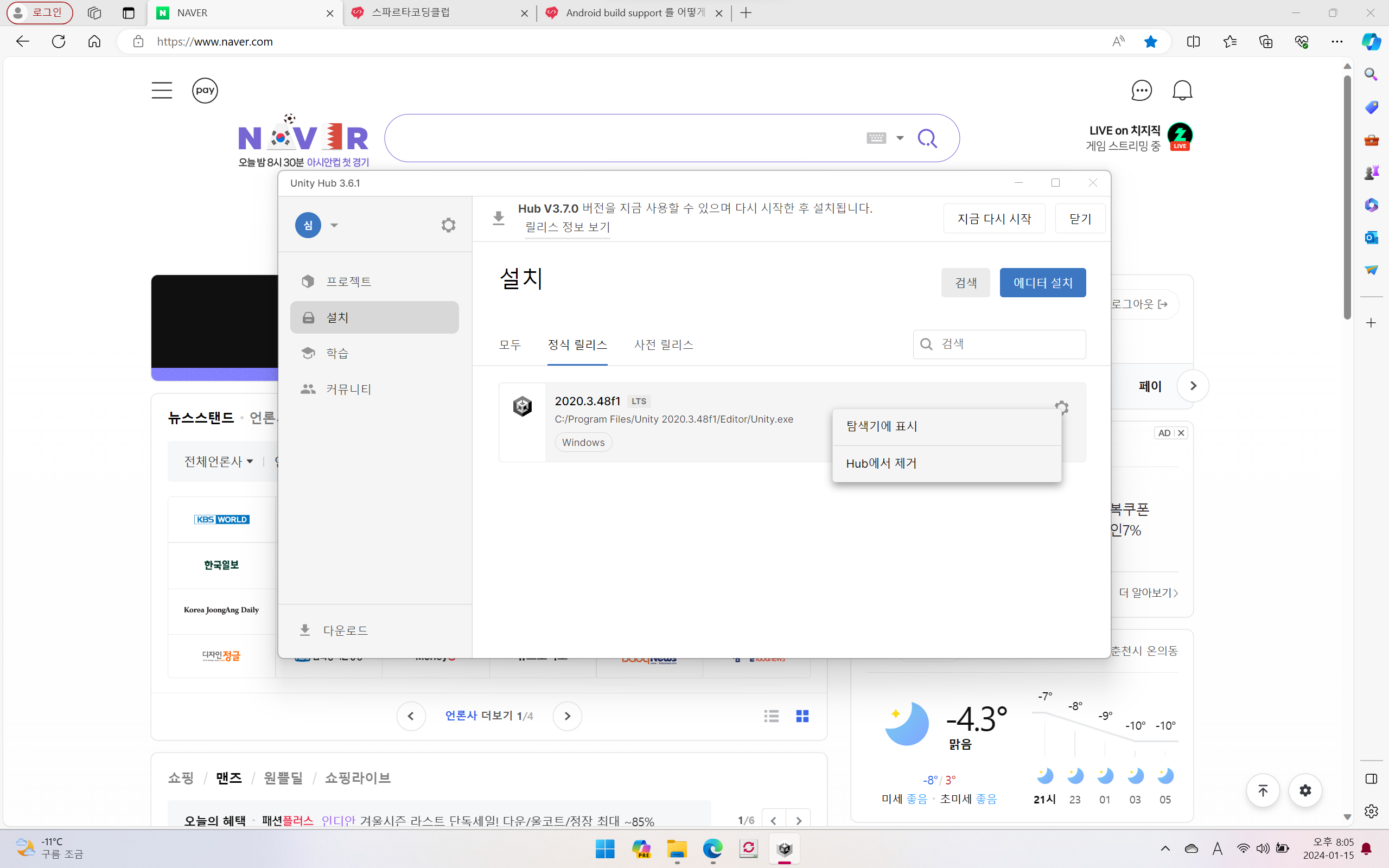Click Naver scroll-to-top button
This screenshot has height=868, width=1389.
click(1263, 790)
